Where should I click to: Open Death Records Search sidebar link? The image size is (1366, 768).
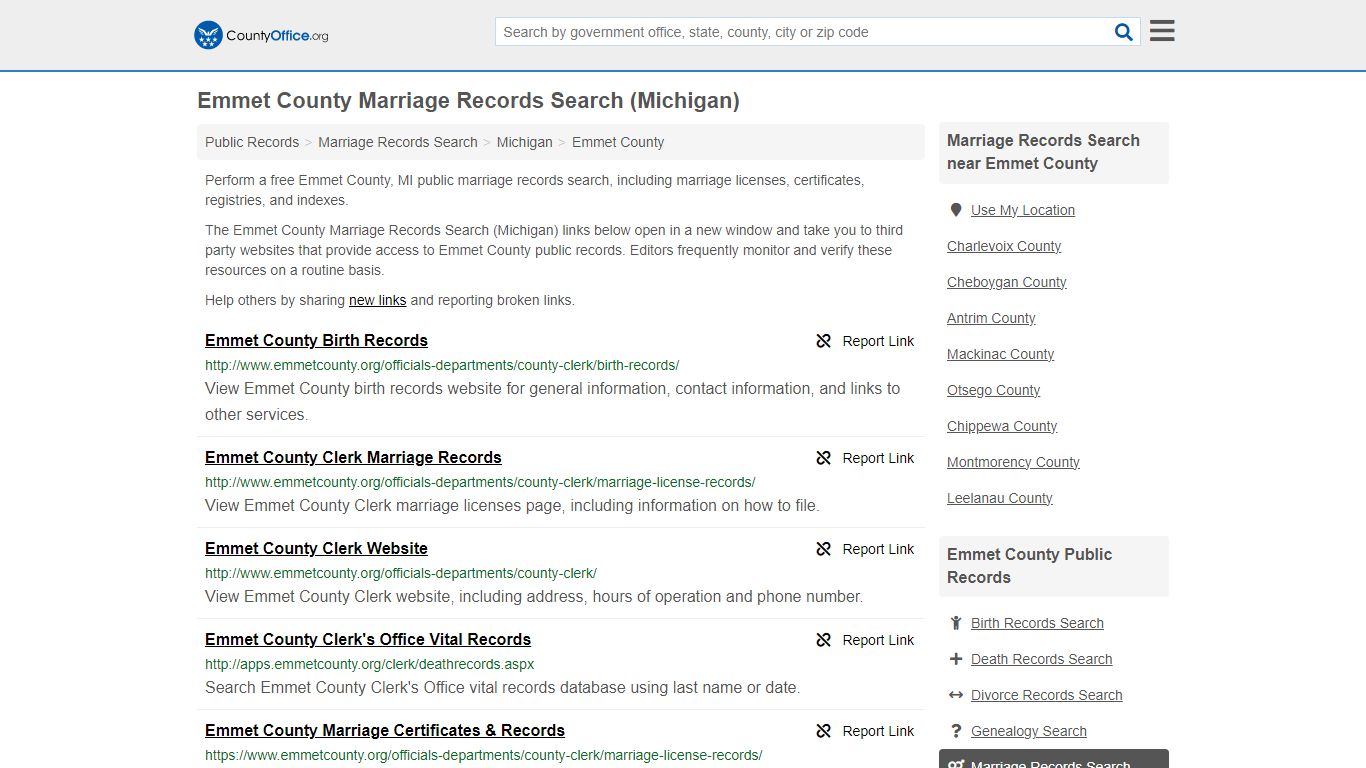[x=1041, y=659]
